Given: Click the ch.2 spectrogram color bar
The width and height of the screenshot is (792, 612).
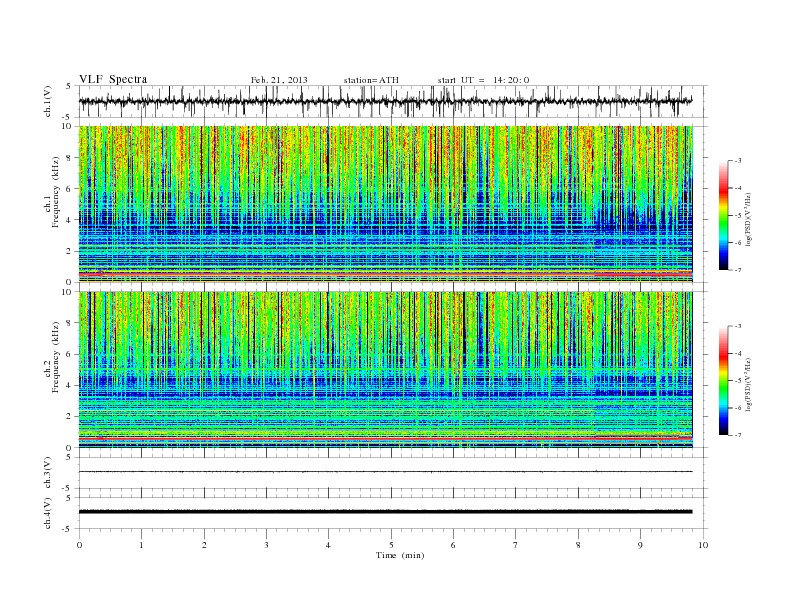Looking at the screenshot, I should [723, 381].
